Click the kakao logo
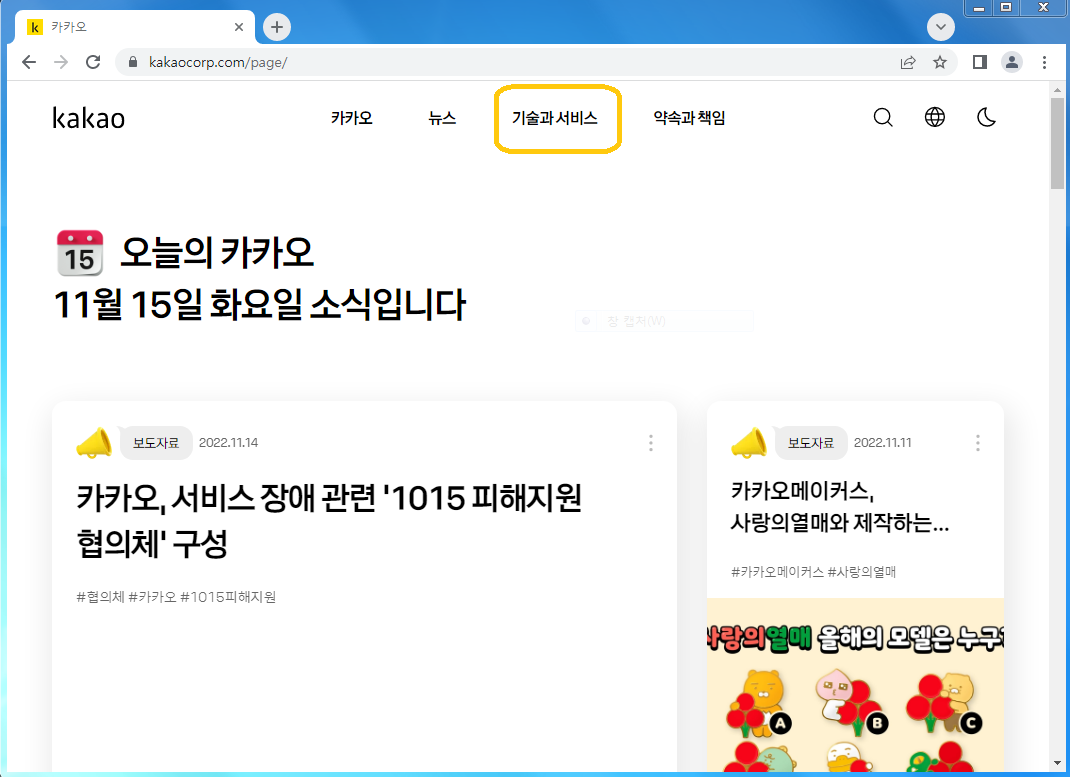The width and height of the screenshot is (1070, 777). 89,118
